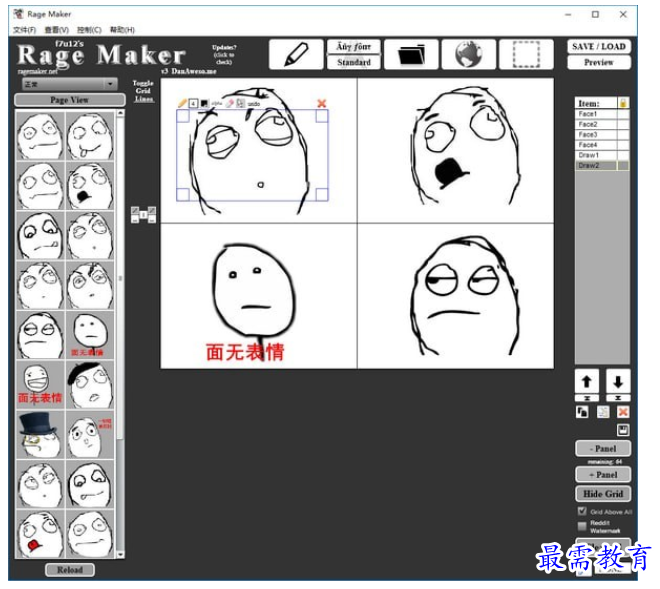Toggle Grid Above All checkbox
The height and width of the screenshot is (589, 660).
click(x=582, y=511)
